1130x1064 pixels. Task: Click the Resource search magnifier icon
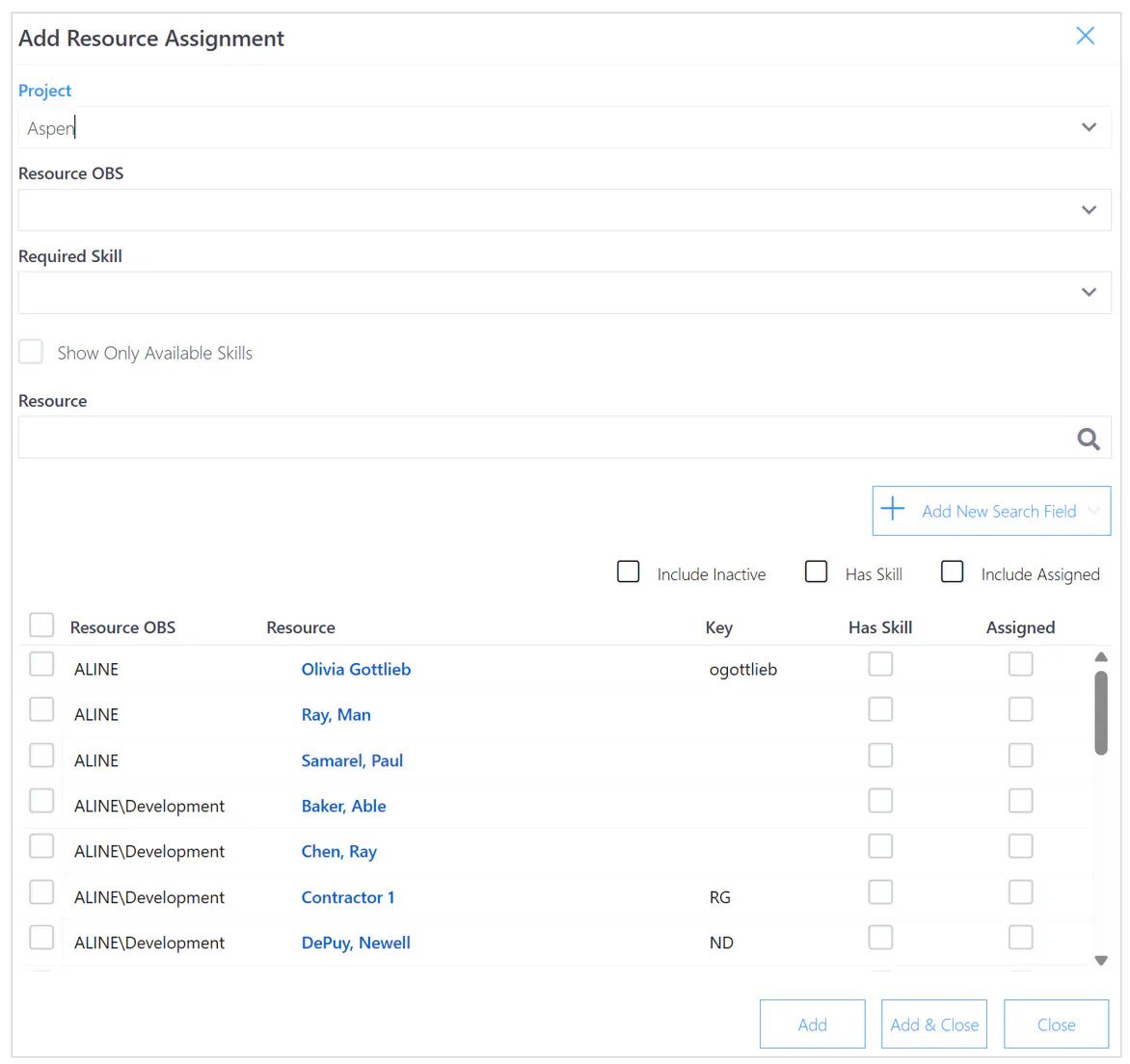pyautogui.click(x=1088, y=439)
